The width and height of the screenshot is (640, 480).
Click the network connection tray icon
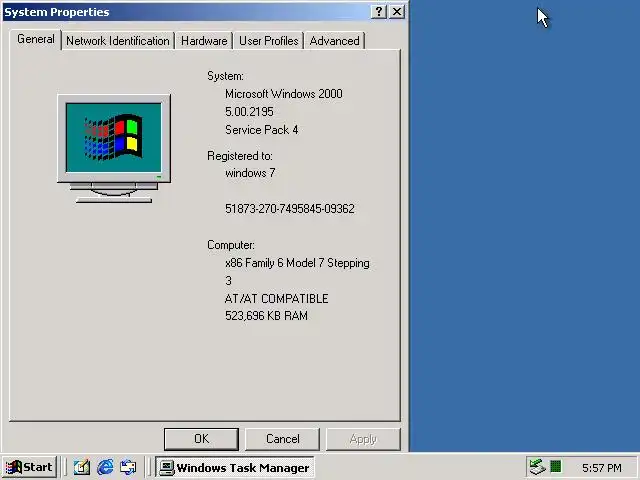[537, 467]
